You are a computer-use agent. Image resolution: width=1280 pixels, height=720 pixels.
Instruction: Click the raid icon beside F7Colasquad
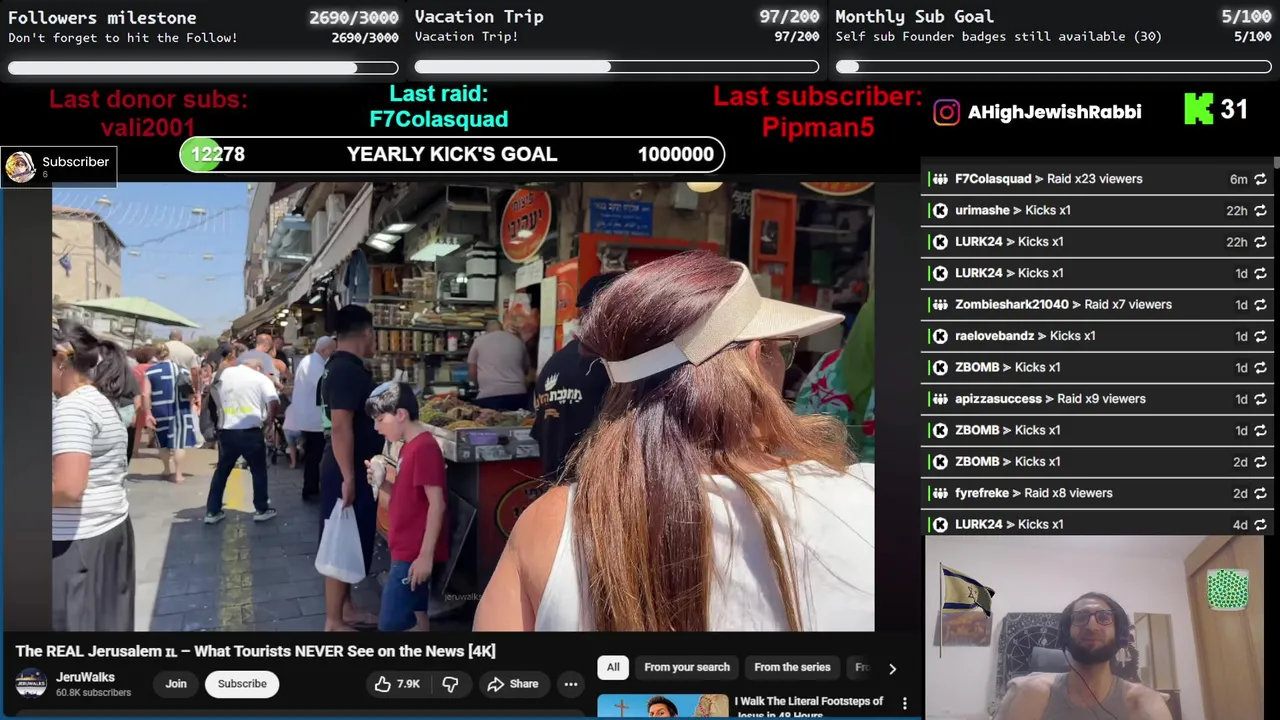(x=940, y=179)
